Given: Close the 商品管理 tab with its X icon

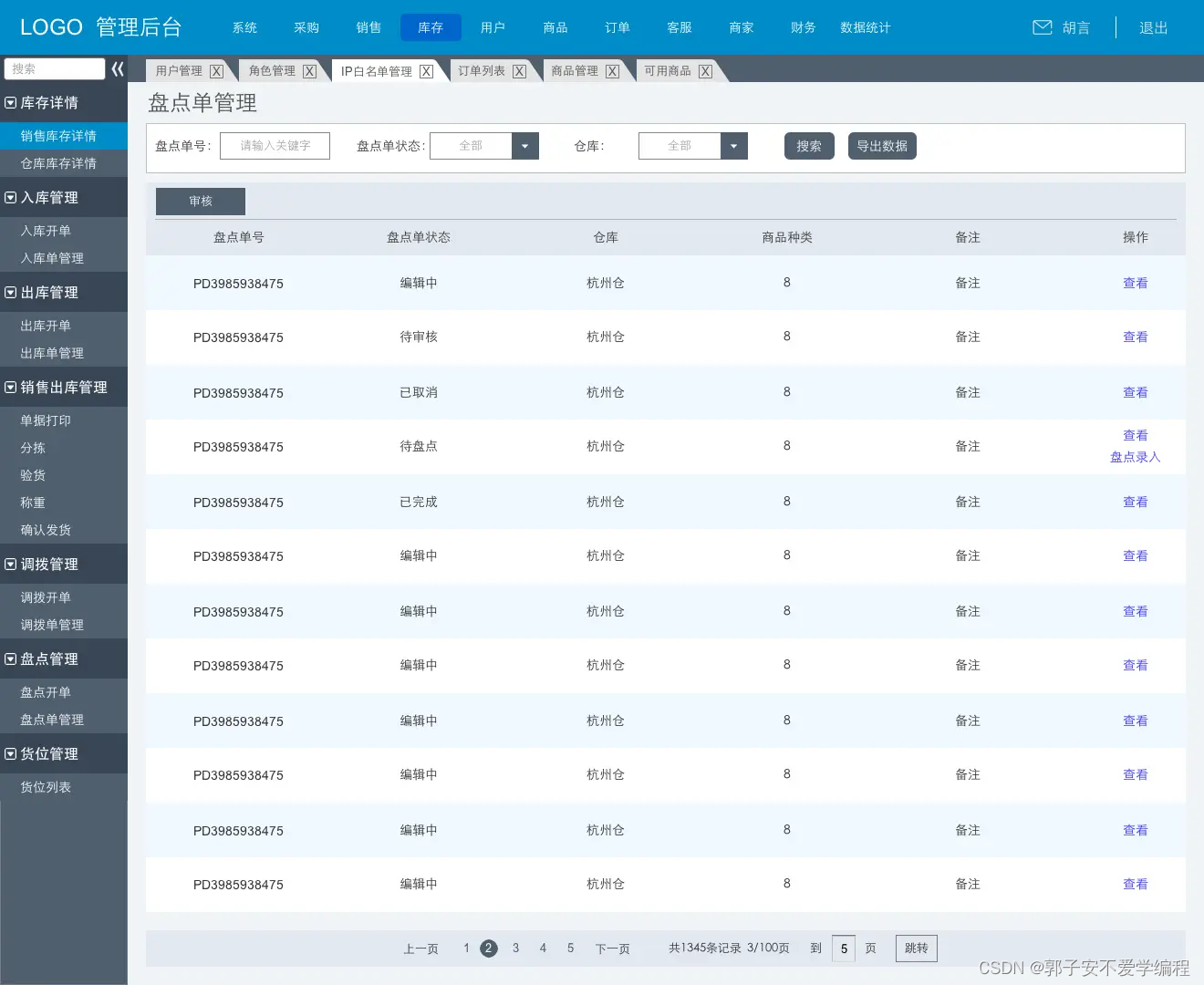Looking at the screenshot, I should (x=612, y=71).
